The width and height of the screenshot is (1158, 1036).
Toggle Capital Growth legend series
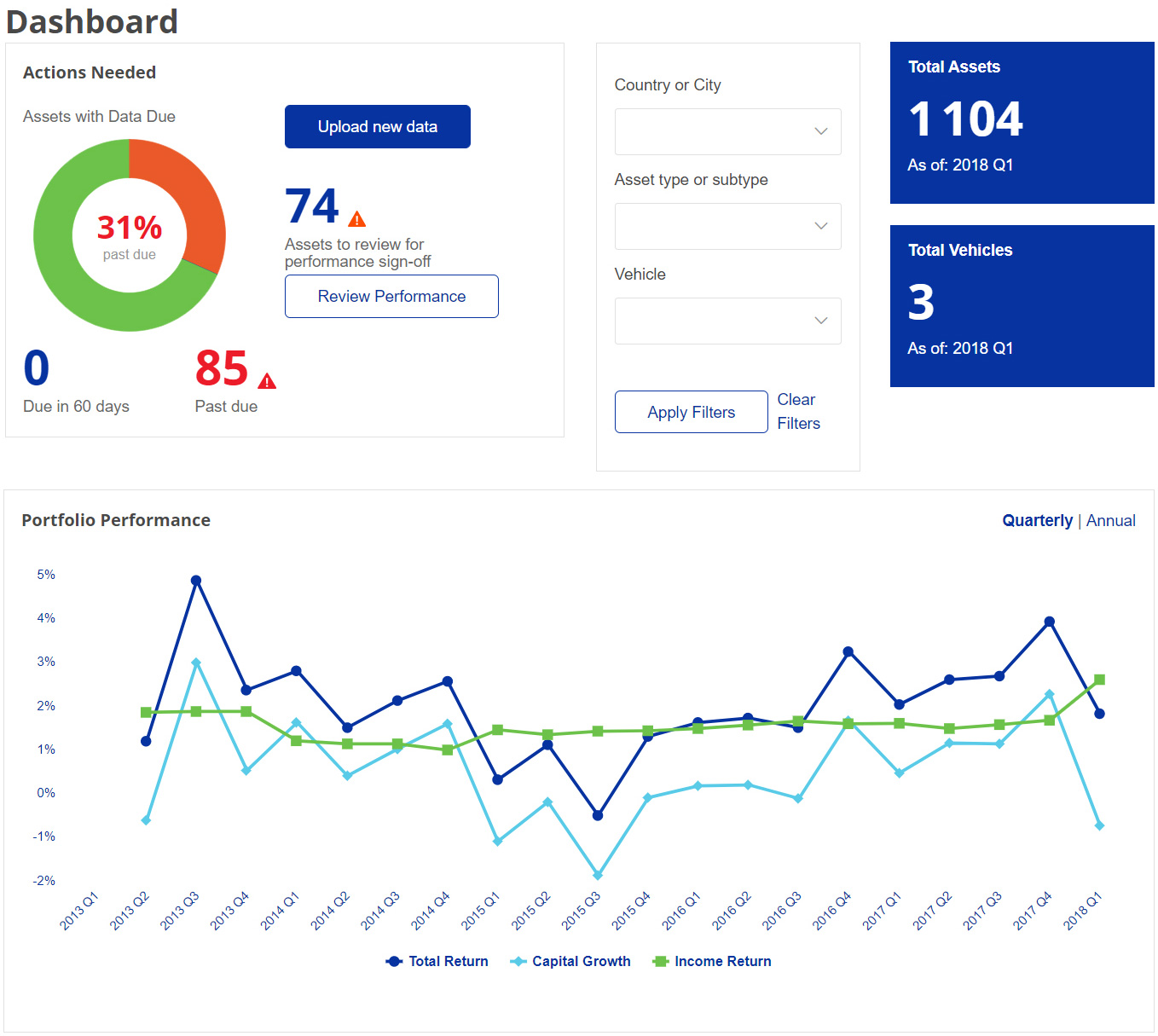[570, 961]
